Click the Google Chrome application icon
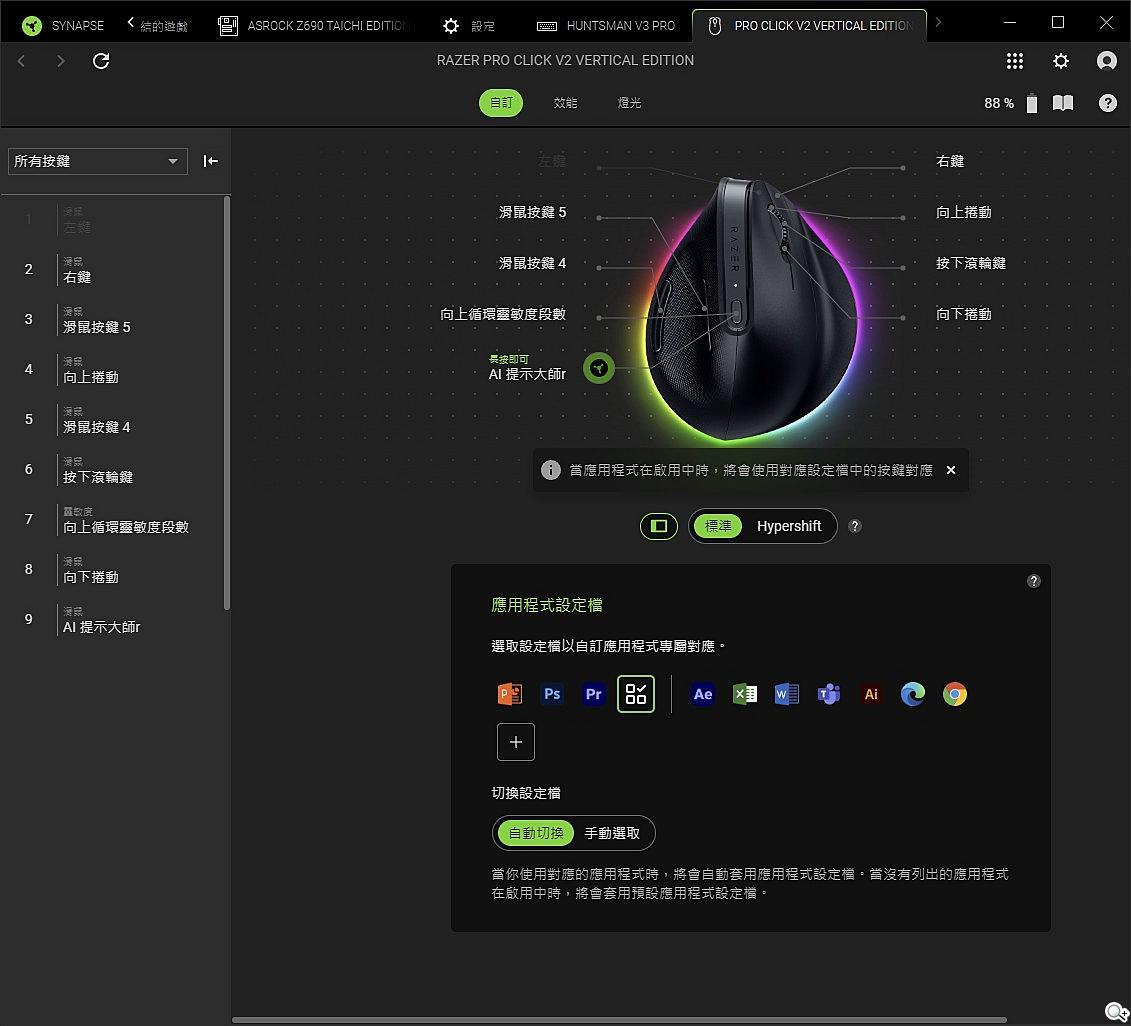This screenshot has width=1131, height=1026. pyautogui.click(x=955, y=694)
